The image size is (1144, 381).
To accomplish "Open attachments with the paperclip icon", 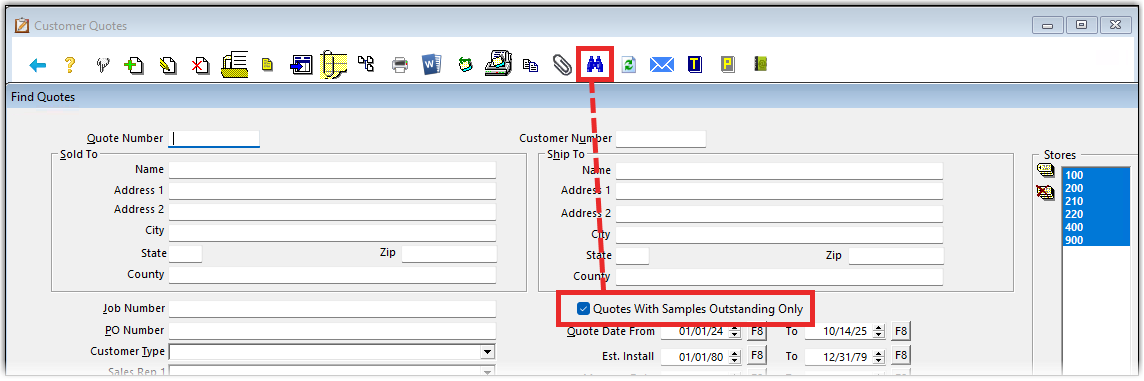I will [563, 65].
